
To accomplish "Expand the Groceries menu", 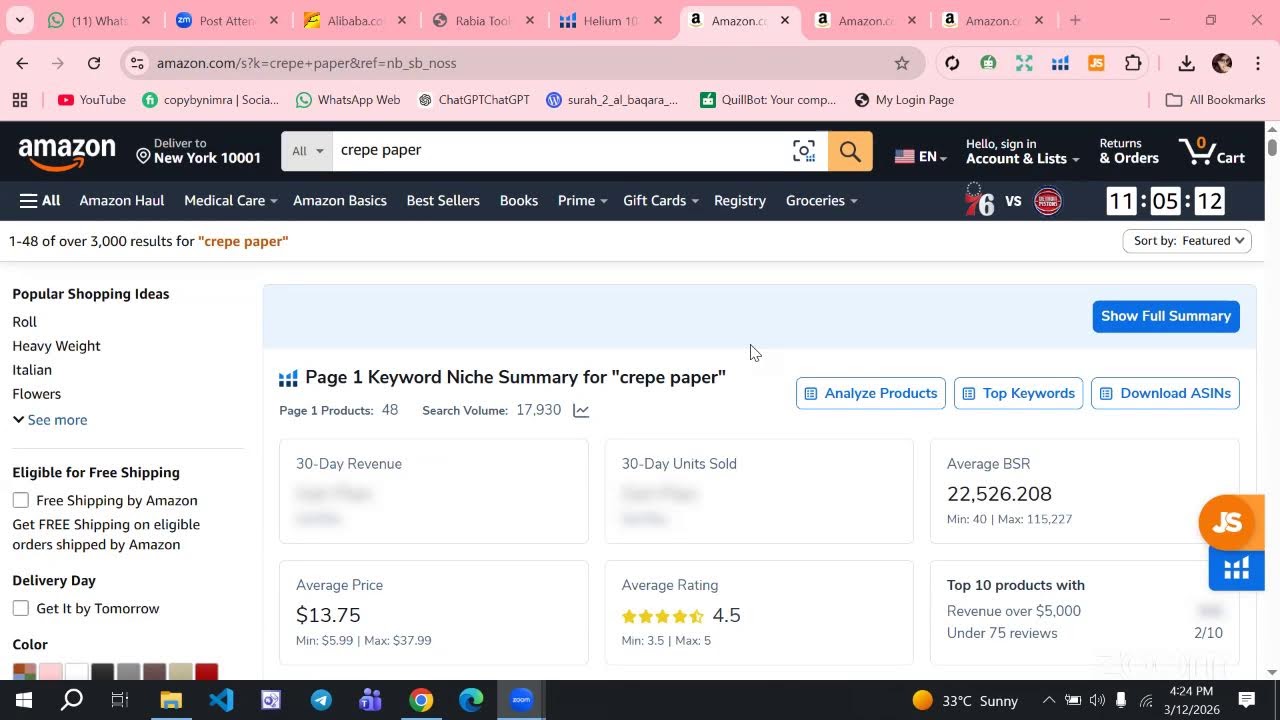I will (821, 201).
